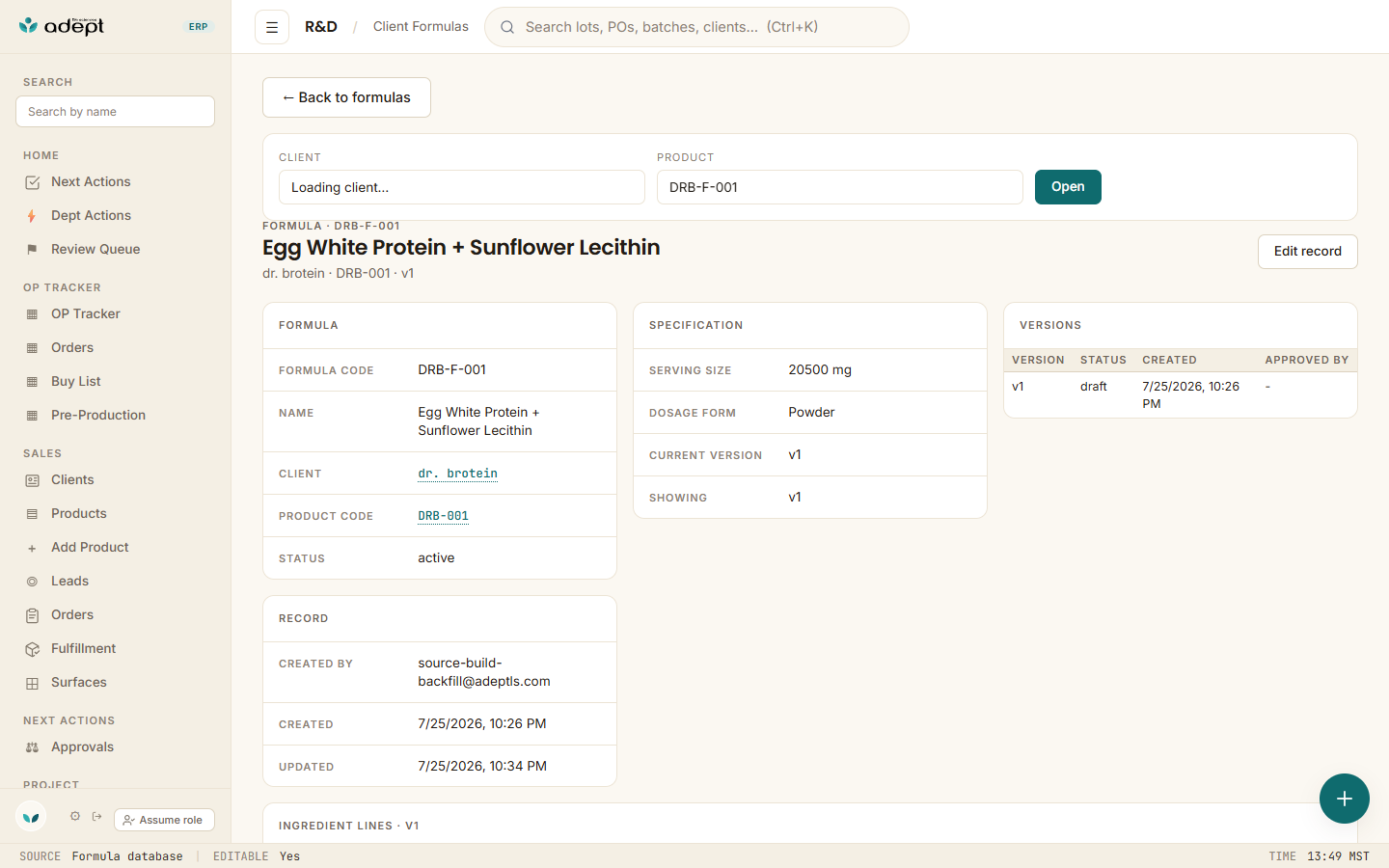Click Formula database in the status bar
Viewport: 1389px width, 868px height.
coord(127,856)
